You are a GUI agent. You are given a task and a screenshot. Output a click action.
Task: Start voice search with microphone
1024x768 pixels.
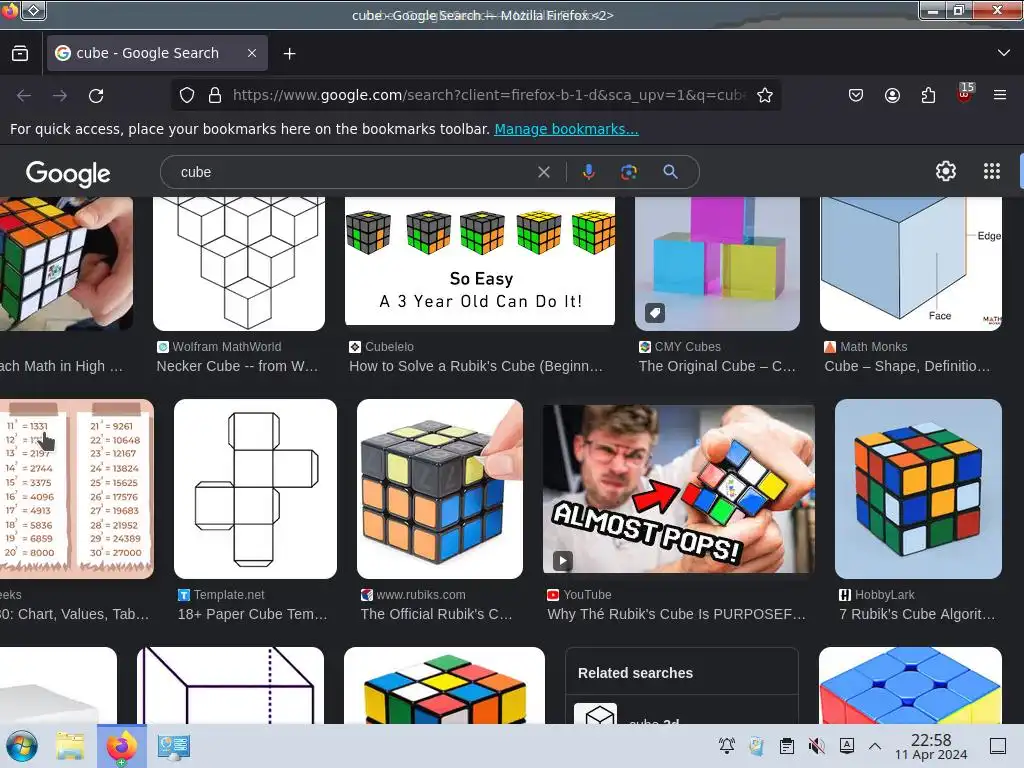[588, 172]
